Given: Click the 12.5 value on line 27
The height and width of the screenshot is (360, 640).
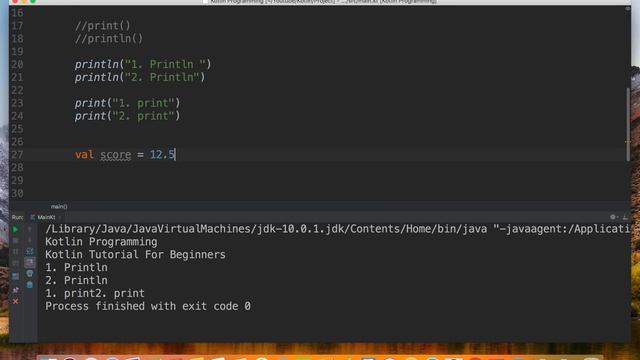Looking at the screenshot, I should click(x=162, y=155).
